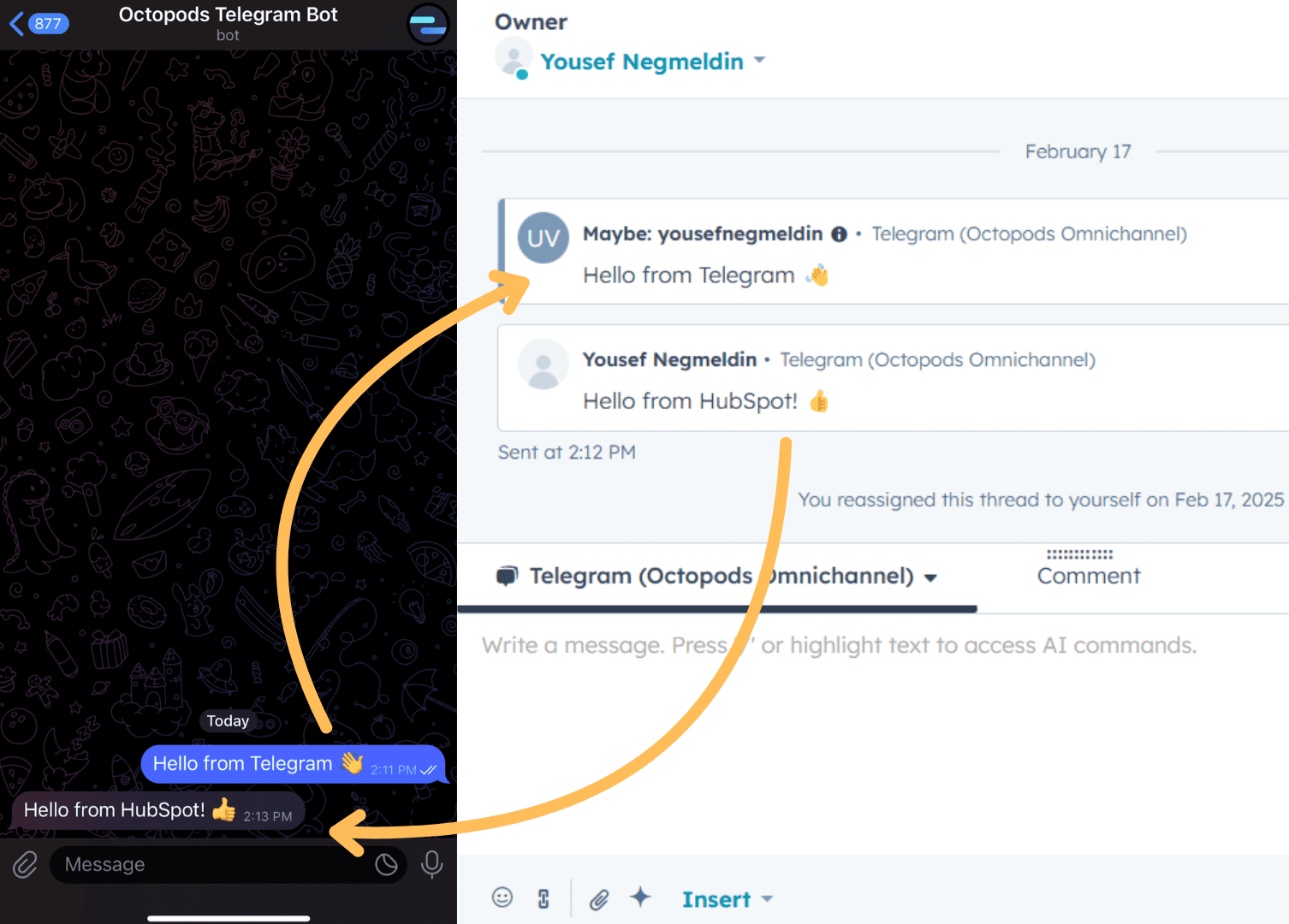The image size is (1289, 924).
Task: Click the paperclip attachment icon in Telegram
Action: (24, 864)
